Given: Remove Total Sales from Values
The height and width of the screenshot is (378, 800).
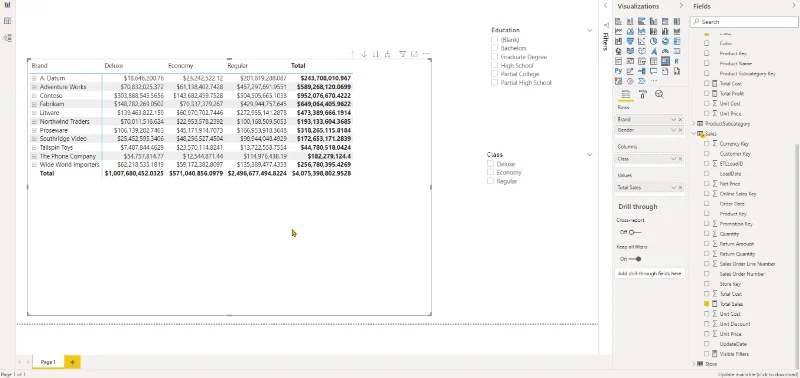Looking at the screenshot, I should pos(680,188).
